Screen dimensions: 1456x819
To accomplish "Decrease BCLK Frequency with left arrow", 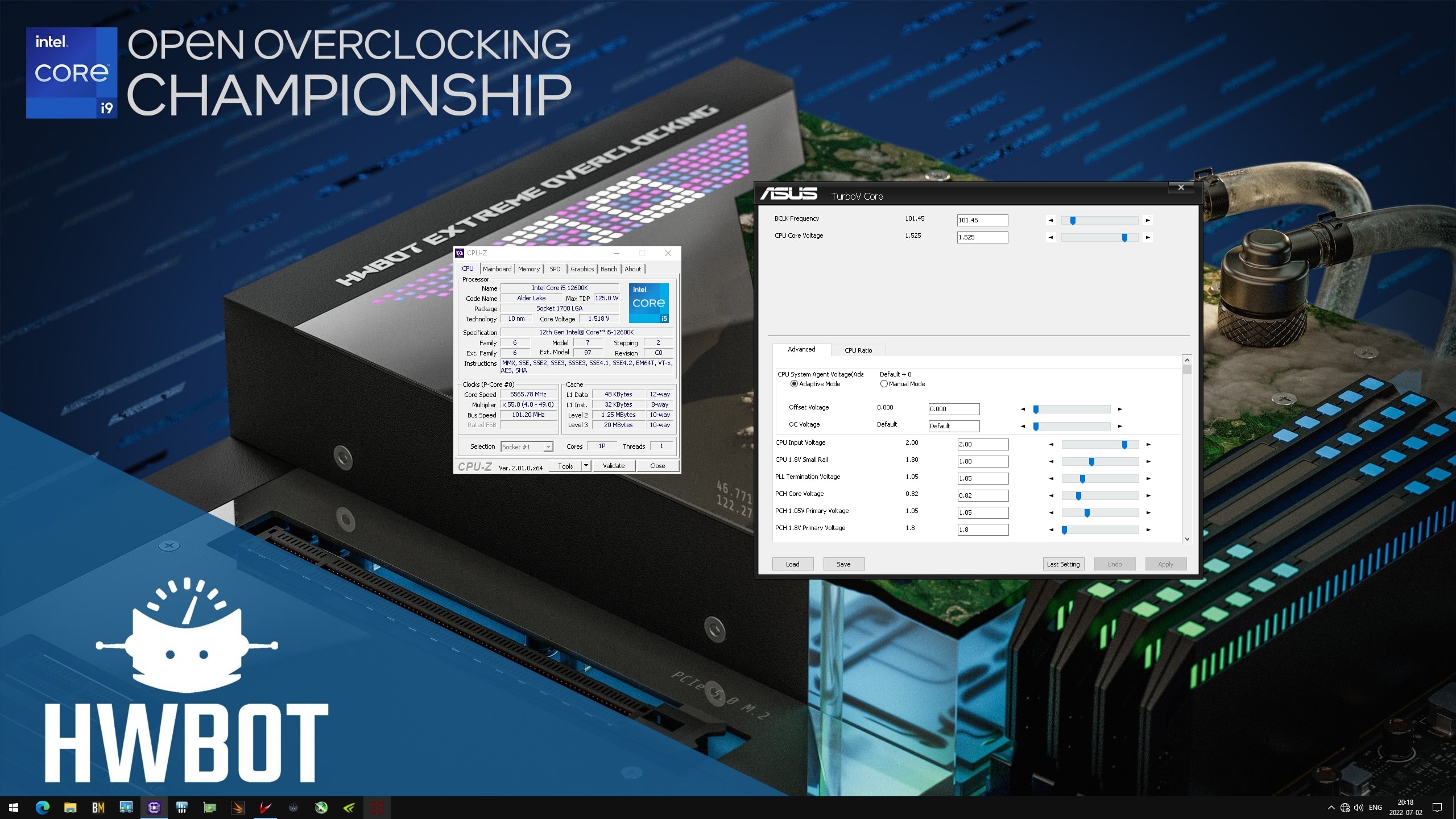I will pyautogui.click(x=1050, y=220).
